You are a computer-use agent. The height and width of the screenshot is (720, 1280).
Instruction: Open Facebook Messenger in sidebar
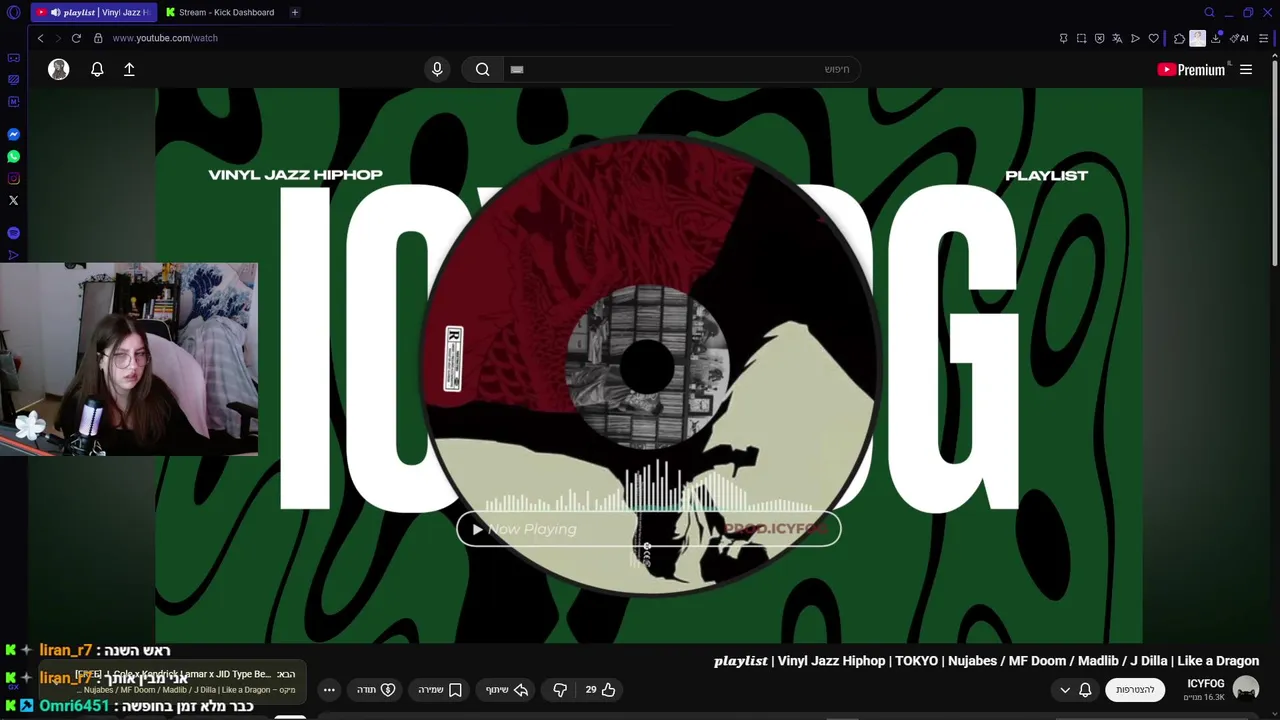13,134
